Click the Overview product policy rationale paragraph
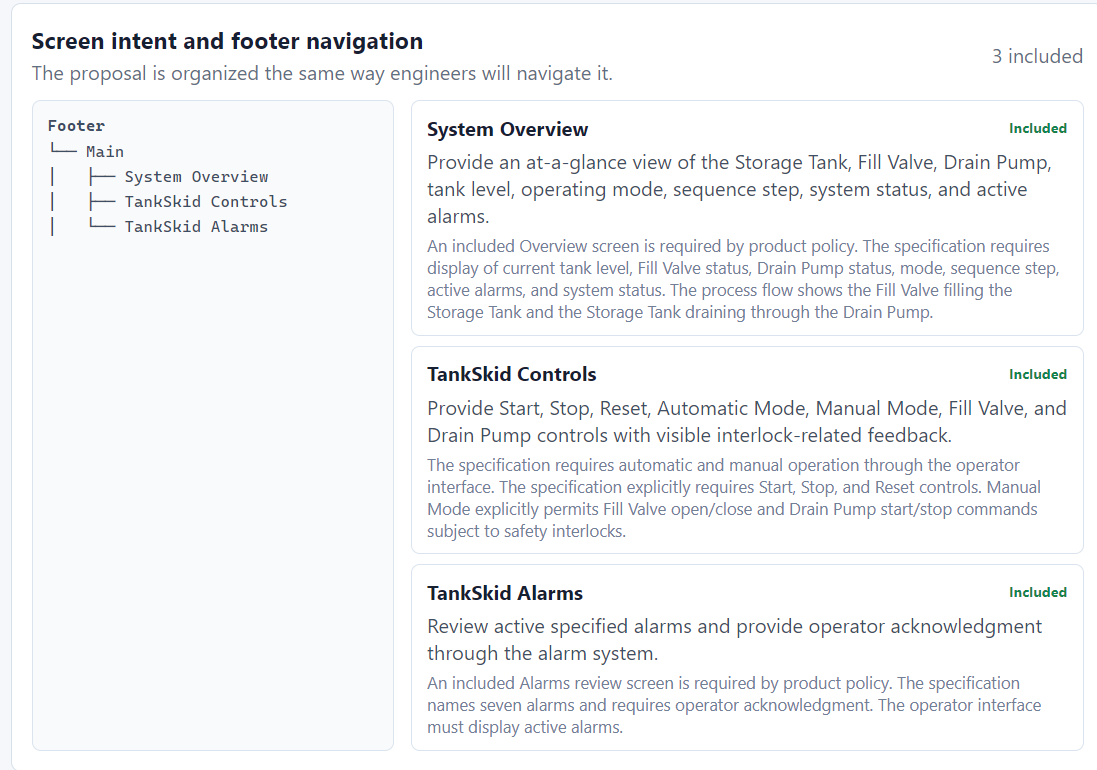The width and height of the screenshot is (1097, 770). coord(743,279)
